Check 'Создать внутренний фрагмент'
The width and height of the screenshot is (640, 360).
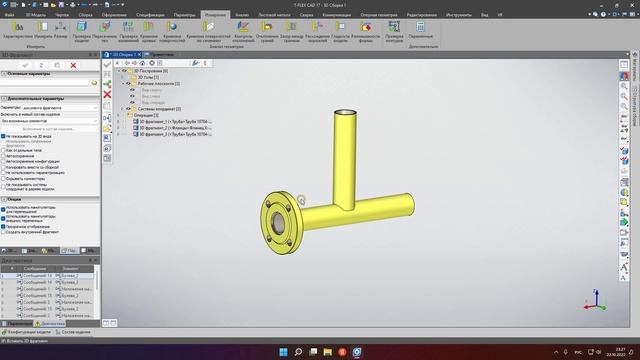click(x=3, y=232)
